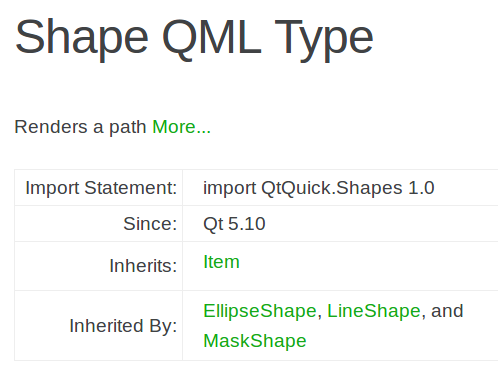Open the MaskShape type link

click(x=255, y=341)
